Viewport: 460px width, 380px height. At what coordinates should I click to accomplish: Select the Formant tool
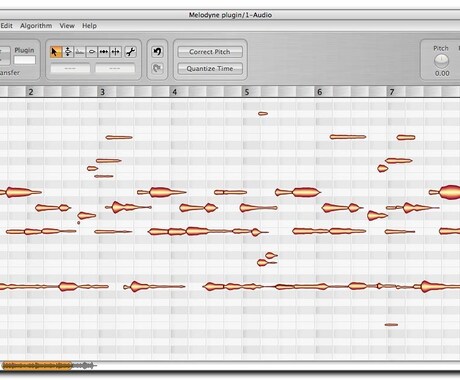[79, 52]
